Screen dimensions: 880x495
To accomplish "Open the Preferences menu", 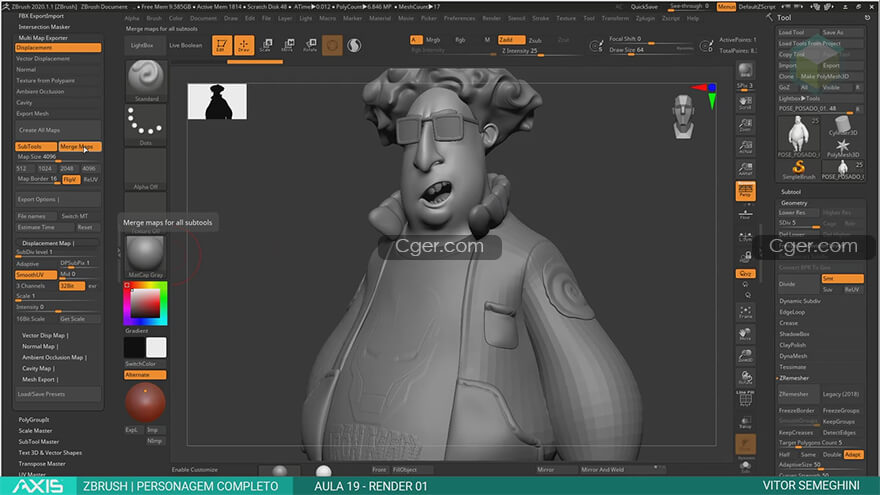I will [x=459, y=18].
